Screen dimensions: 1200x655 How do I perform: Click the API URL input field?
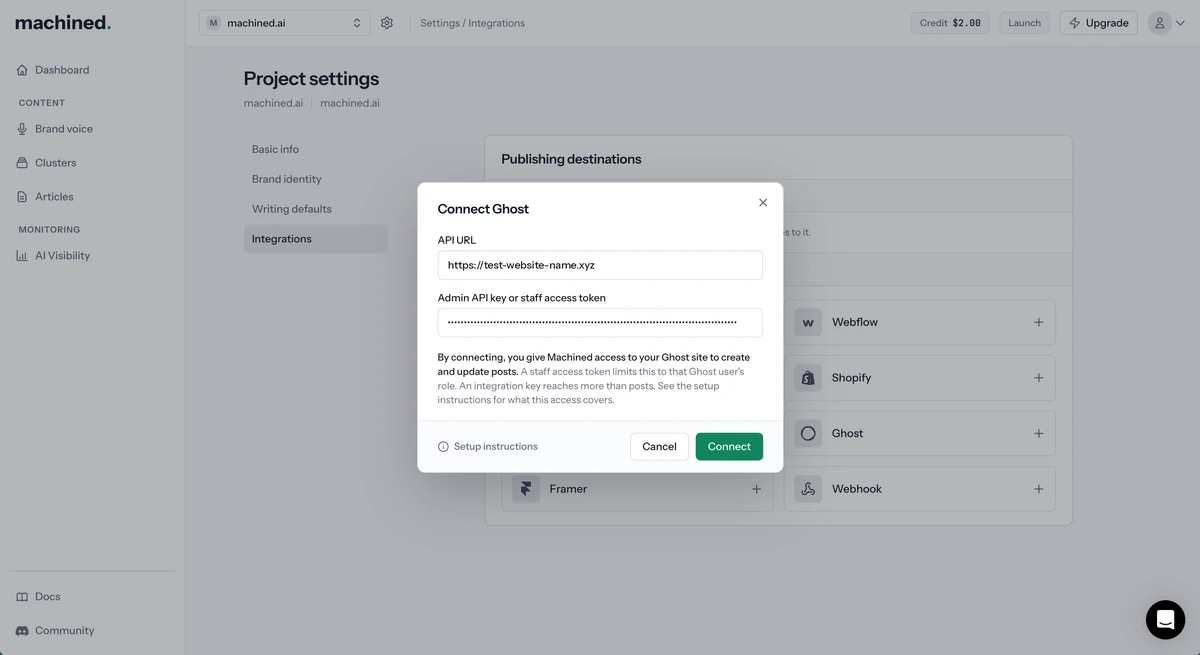point(600,265)
